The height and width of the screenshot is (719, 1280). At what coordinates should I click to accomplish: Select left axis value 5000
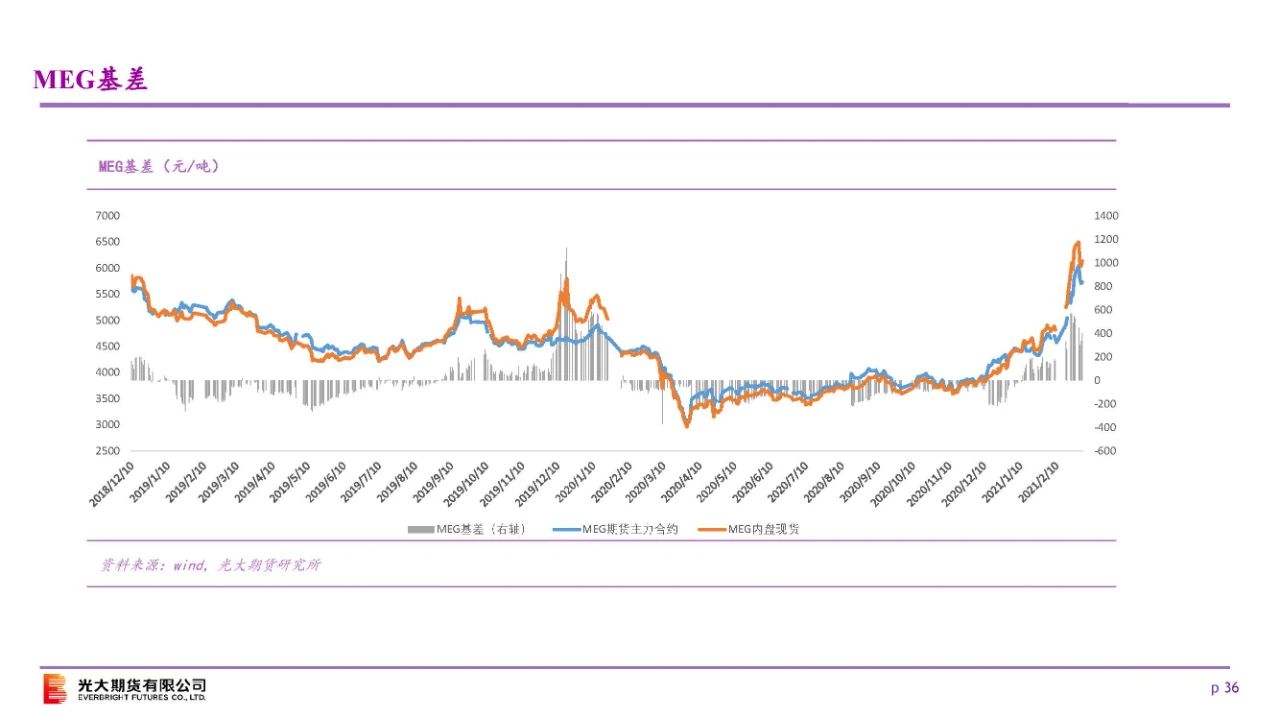(x=108, y=321)
